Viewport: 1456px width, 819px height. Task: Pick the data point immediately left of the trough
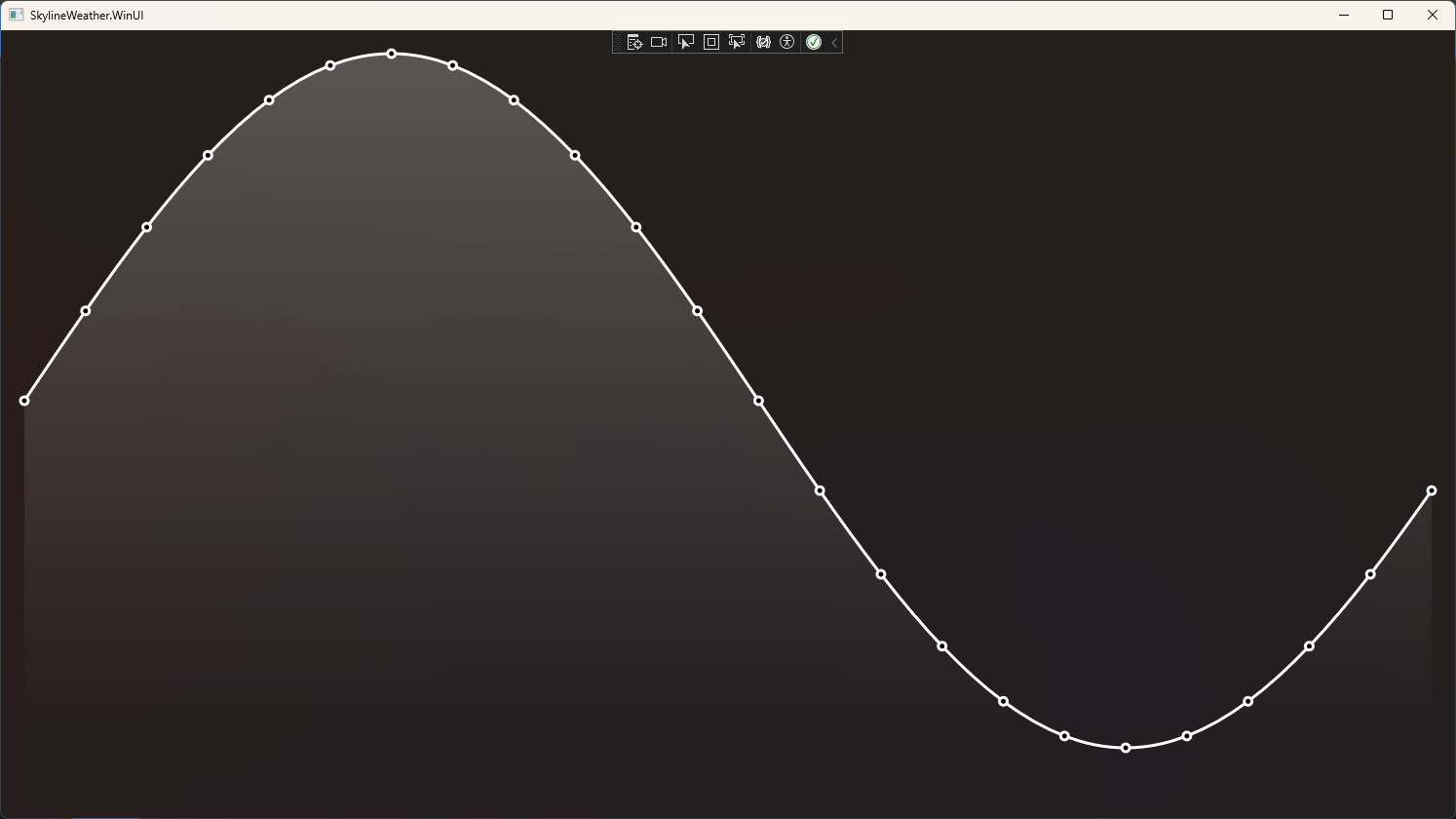1064,736
